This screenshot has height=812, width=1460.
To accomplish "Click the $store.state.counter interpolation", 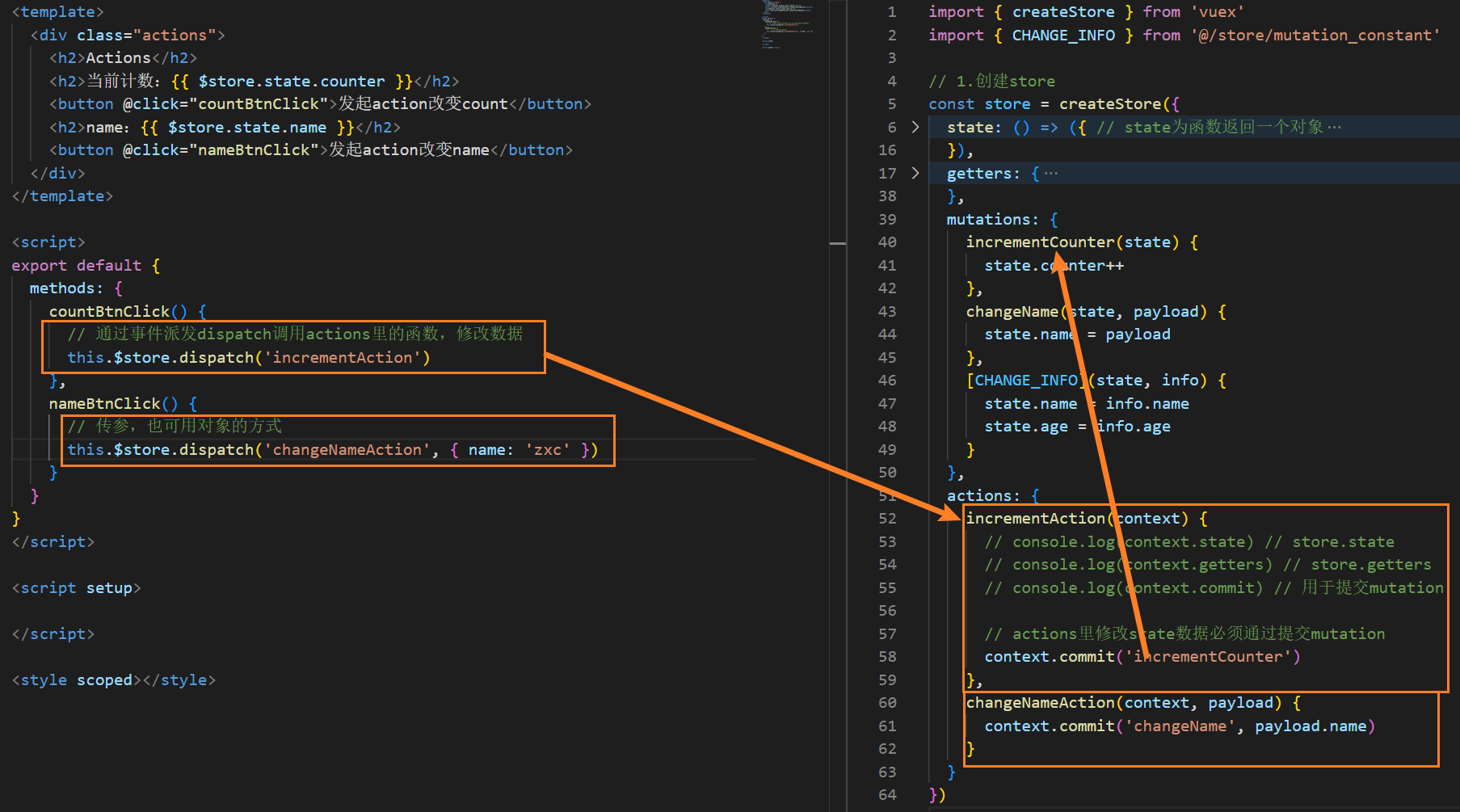I will pyautogui.click(x=292, y=82).
